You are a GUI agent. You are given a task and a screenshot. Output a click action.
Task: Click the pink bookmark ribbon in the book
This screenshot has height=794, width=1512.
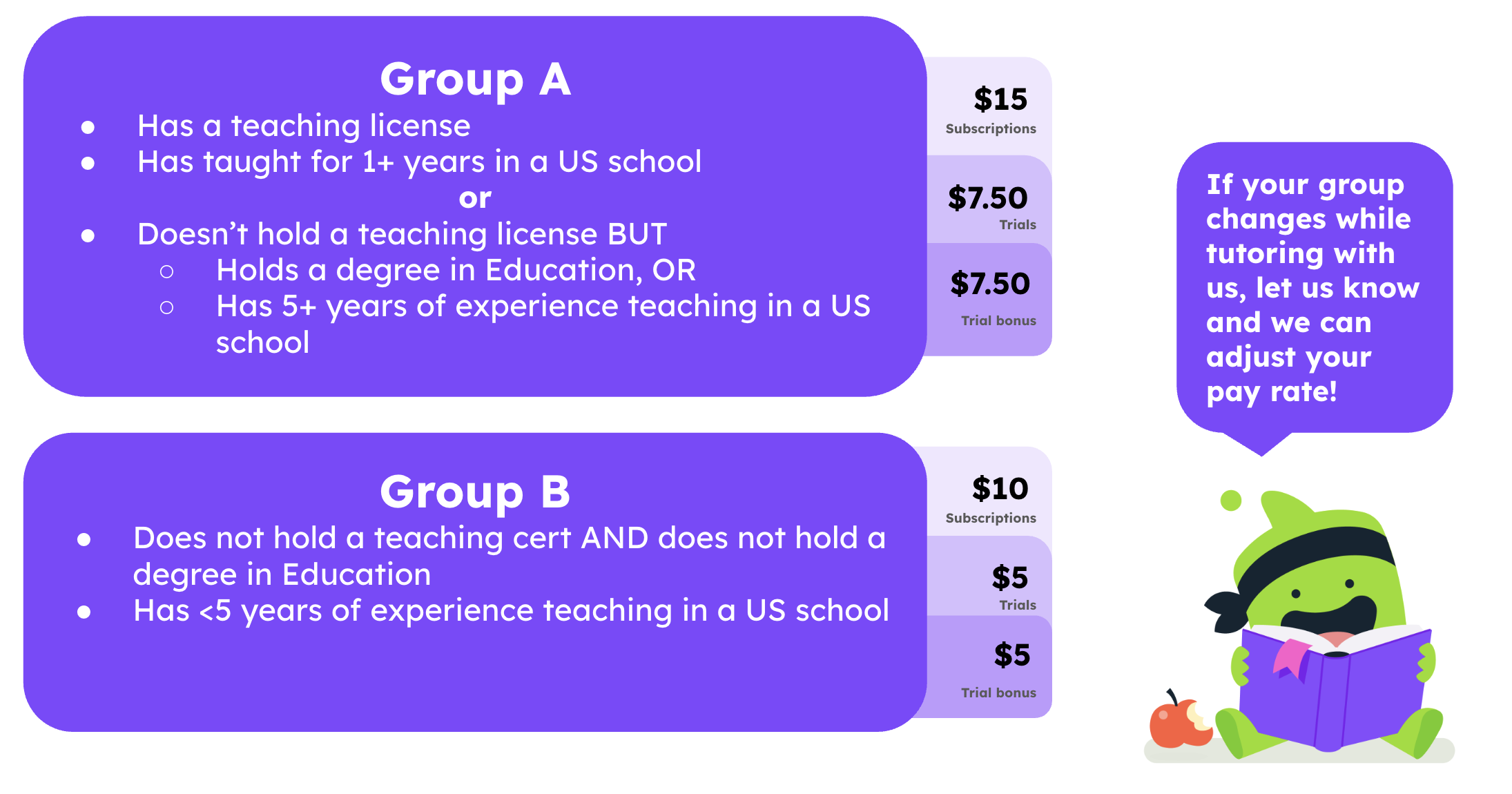pyautogui.click(x=1291, y=659)
